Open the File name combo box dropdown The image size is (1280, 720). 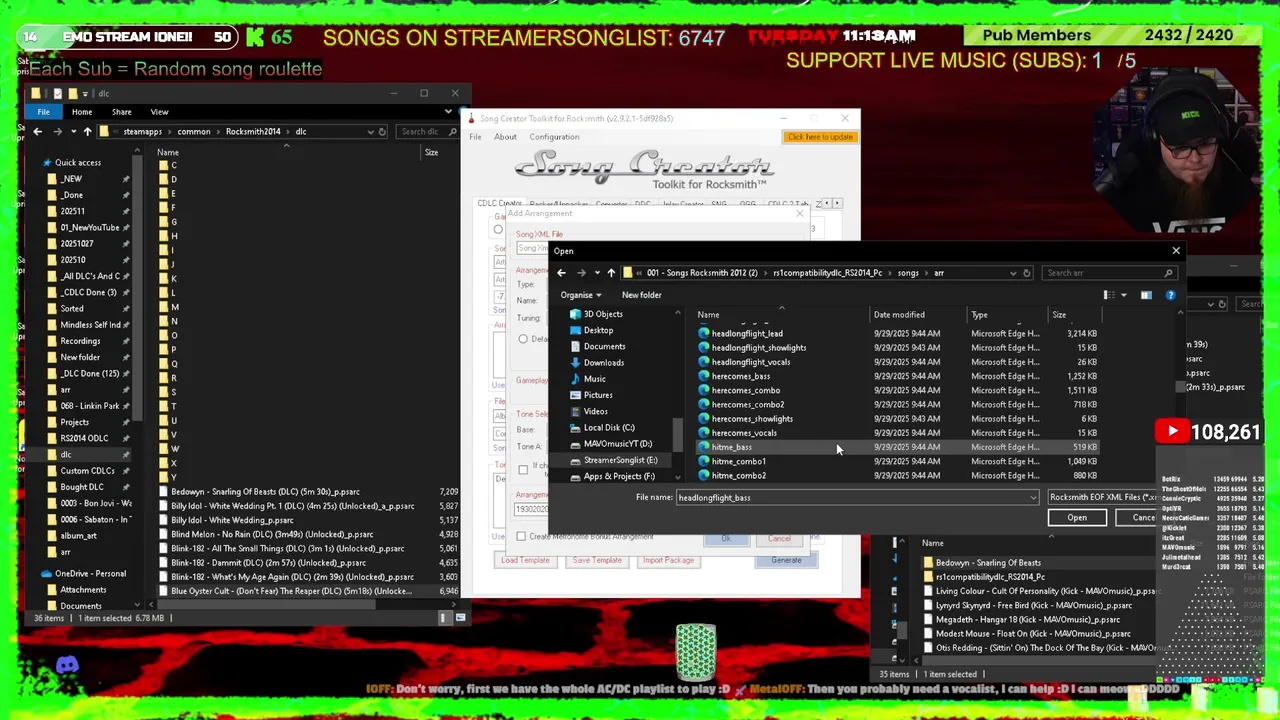(x=1032, y=498)
